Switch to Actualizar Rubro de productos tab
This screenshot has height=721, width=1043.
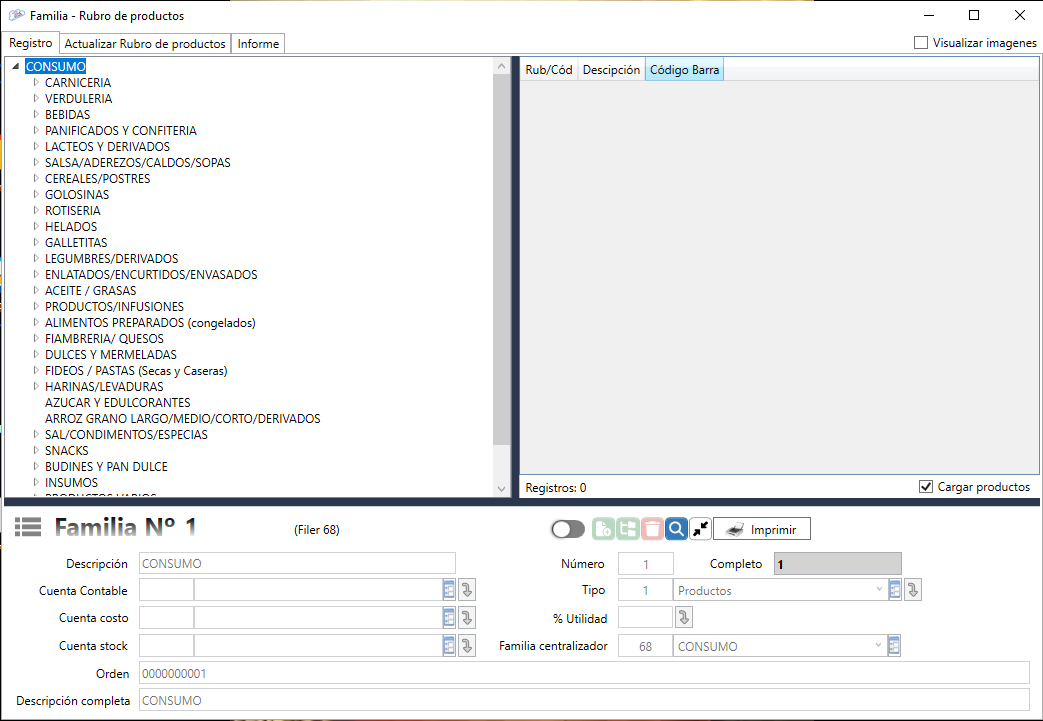pyautogui.click(x=145, y=44)
